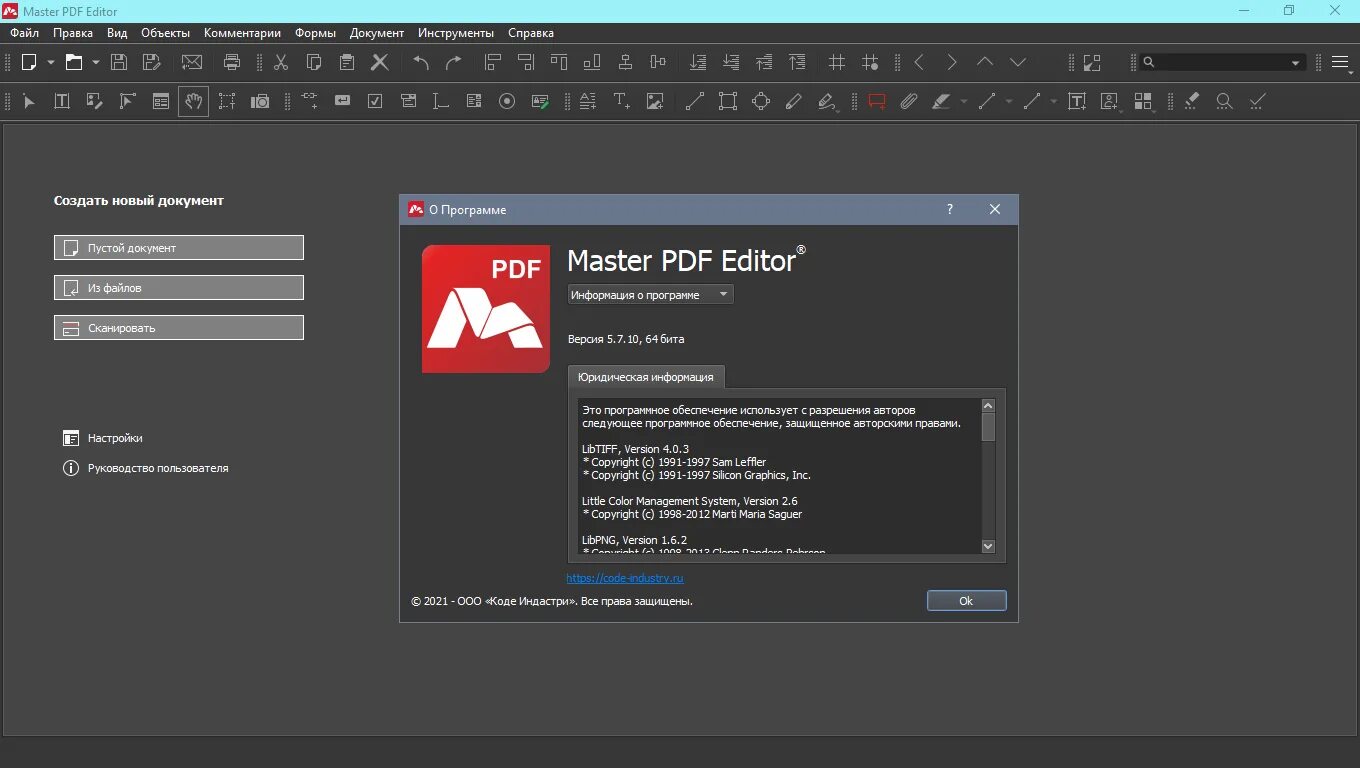
Task: Open the 'Комментарии' menu
Action: [x=243, y=33]
